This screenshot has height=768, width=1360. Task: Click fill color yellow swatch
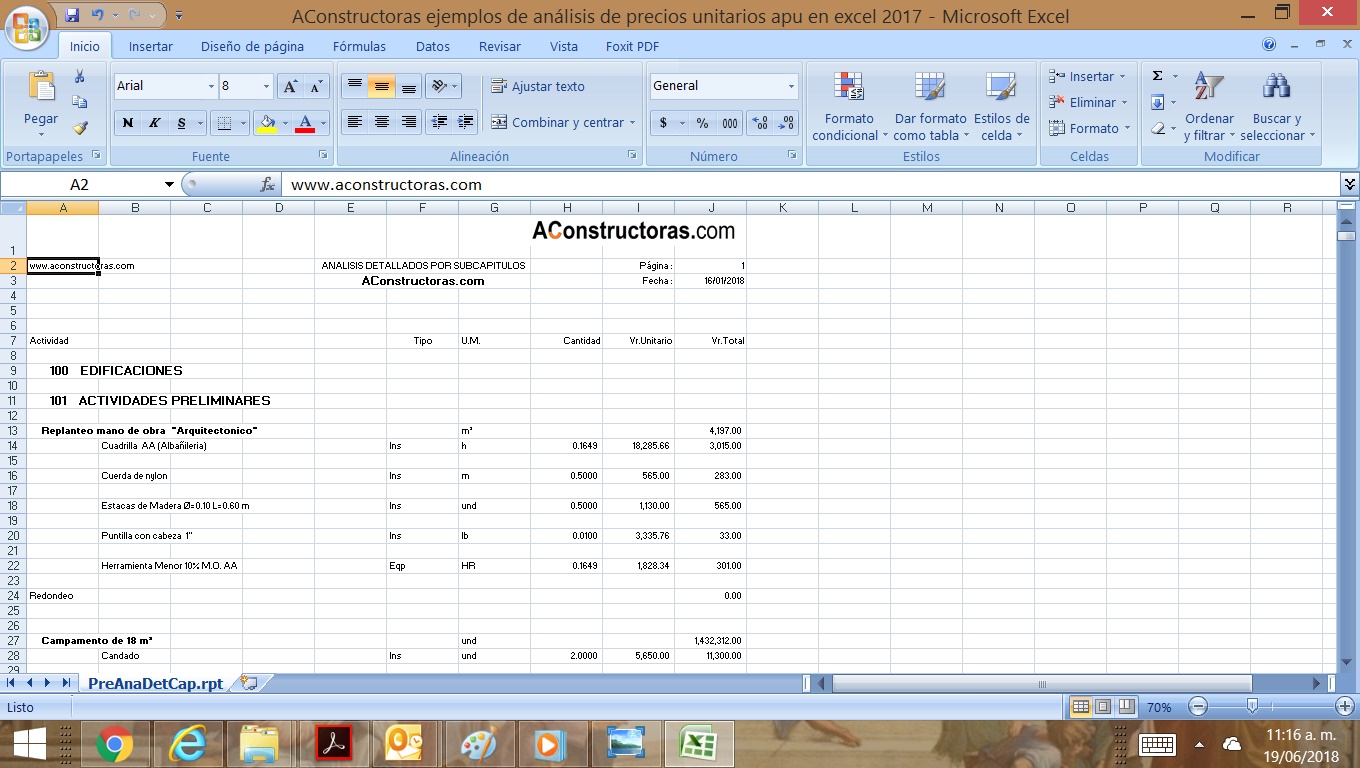[x=266, y=123]
